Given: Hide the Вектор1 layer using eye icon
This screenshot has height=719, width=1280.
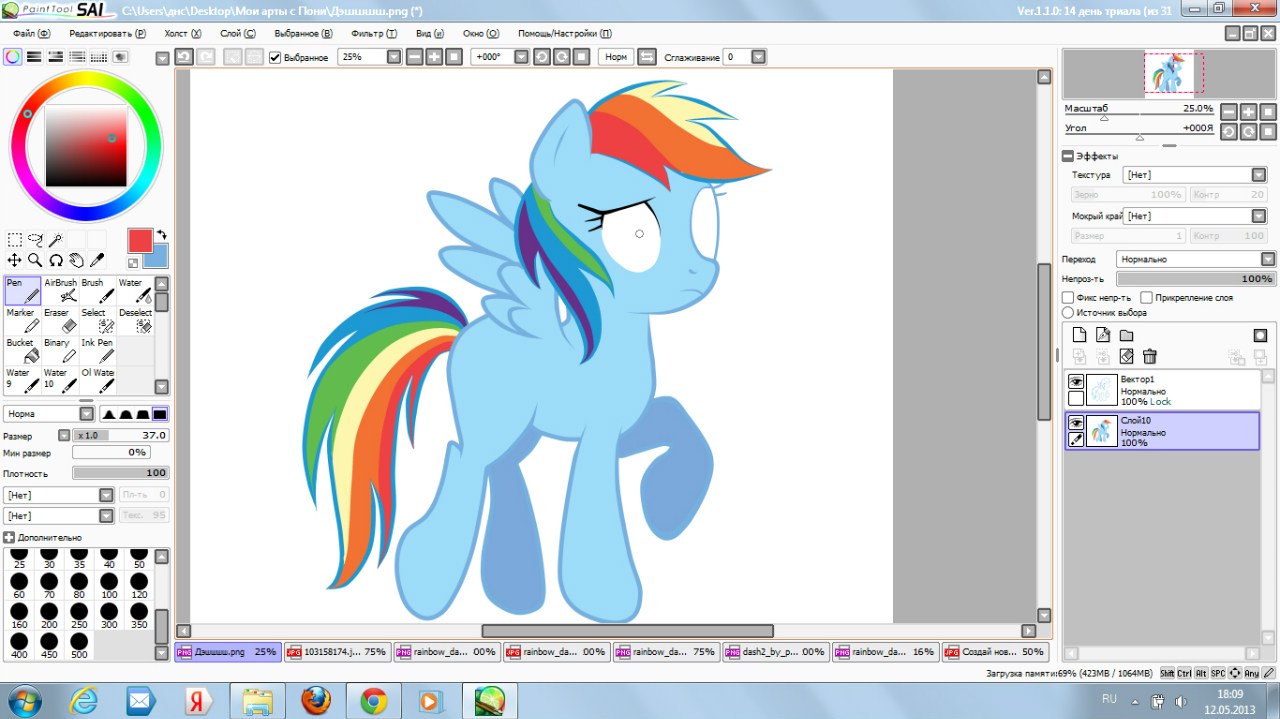Looking at the screenshot, I should tap(1076, 382).
